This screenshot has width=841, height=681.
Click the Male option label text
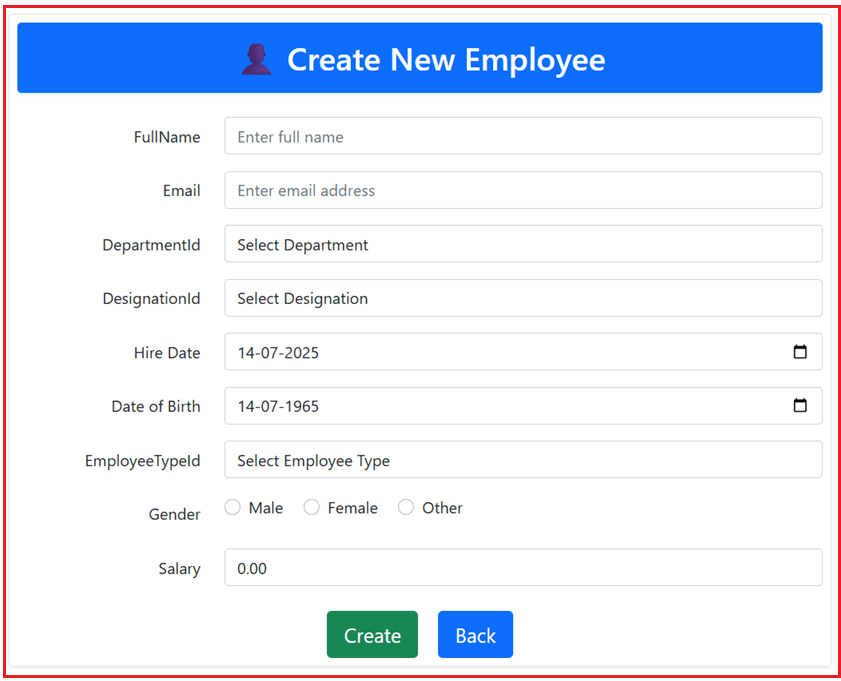tap(265, 508)
